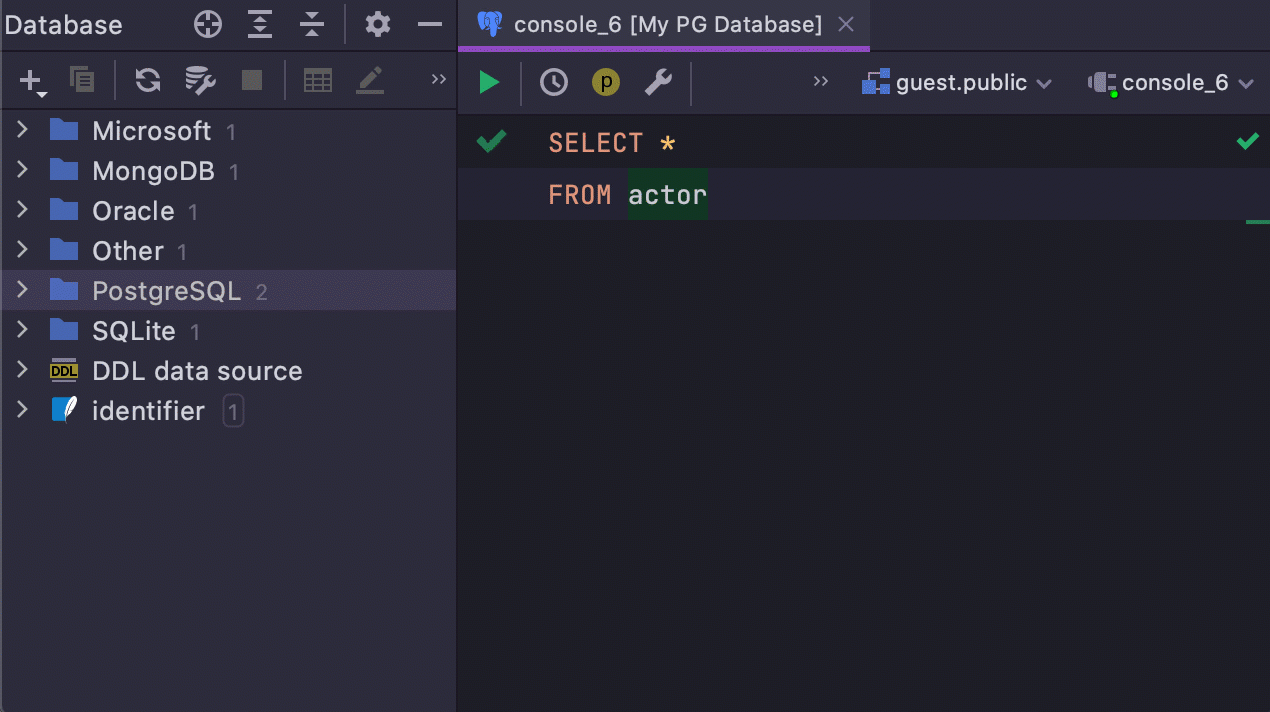Show more editor toolbar actions
This screenshot has width=1270, height=712.
click(821, 82)
